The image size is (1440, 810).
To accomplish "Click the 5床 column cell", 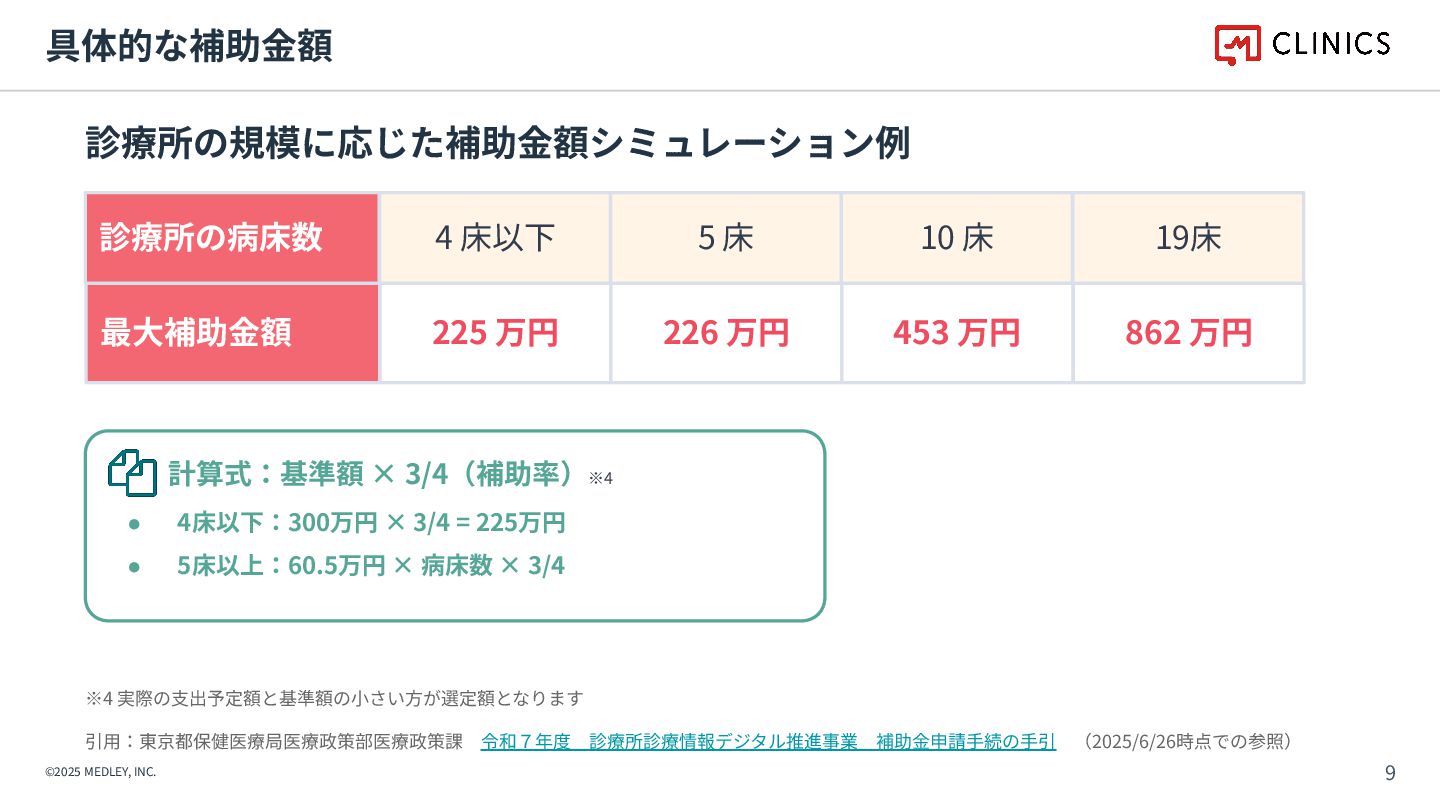I will point(726,238).
